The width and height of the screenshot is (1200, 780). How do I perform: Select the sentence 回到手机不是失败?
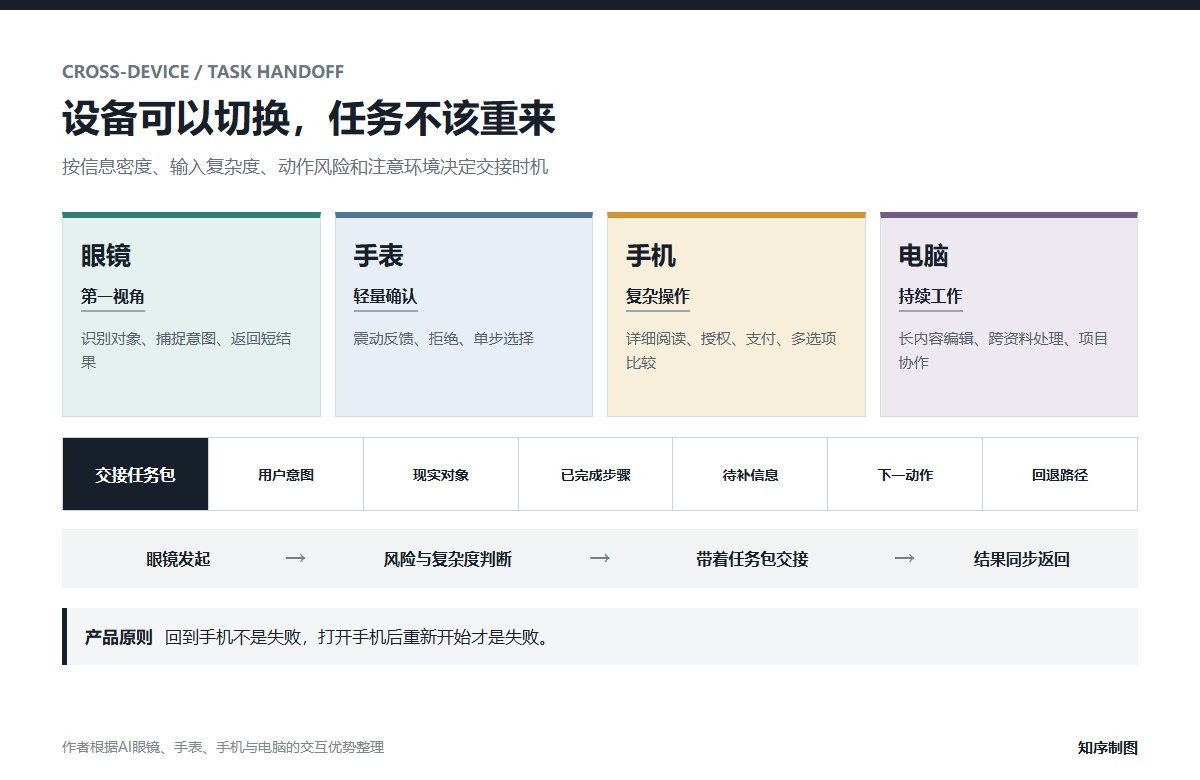358,637
